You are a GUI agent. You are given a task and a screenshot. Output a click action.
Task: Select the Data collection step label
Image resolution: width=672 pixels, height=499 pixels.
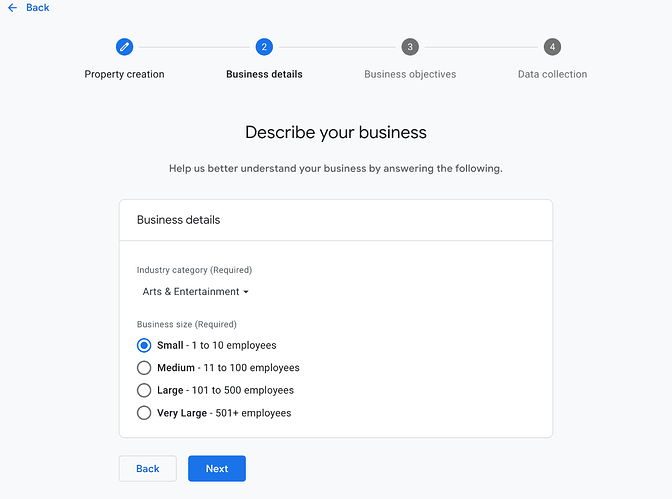552,74
